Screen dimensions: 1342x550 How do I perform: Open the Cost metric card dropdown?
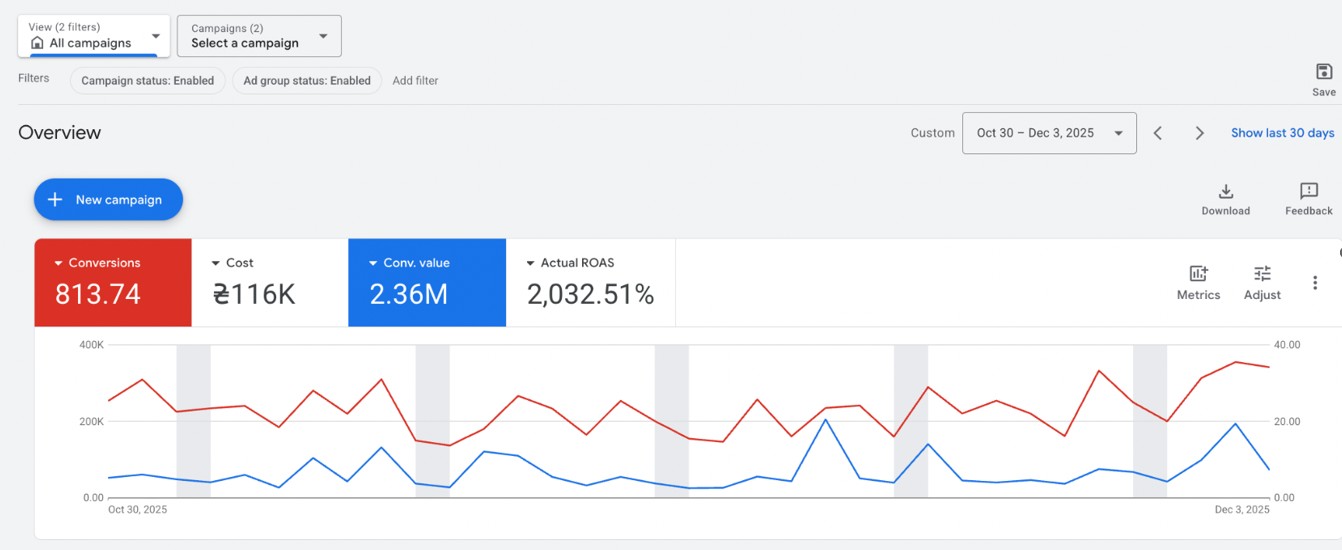[x=216, y=263]
